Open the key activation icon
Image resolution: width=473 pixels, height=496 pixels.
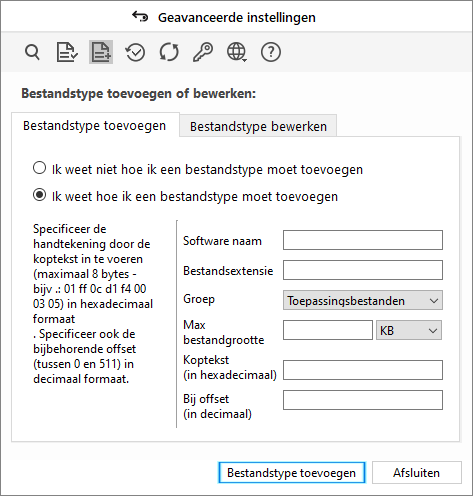pos(203,52)
